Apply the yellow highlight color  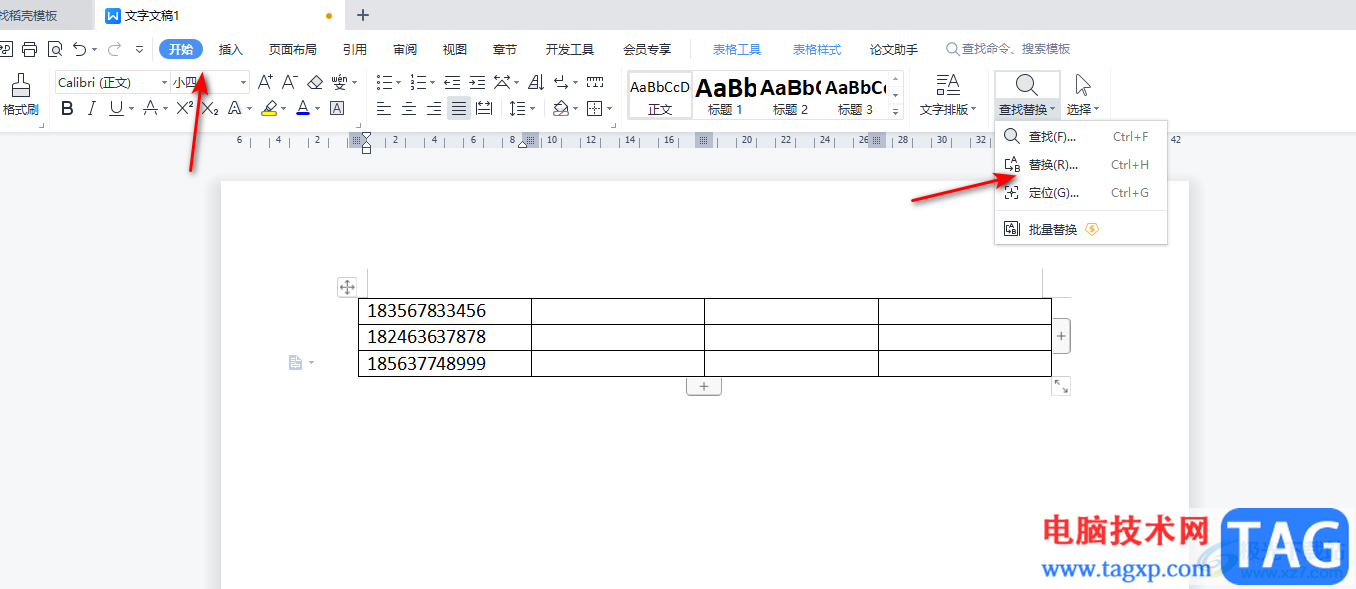coord(268,108)
